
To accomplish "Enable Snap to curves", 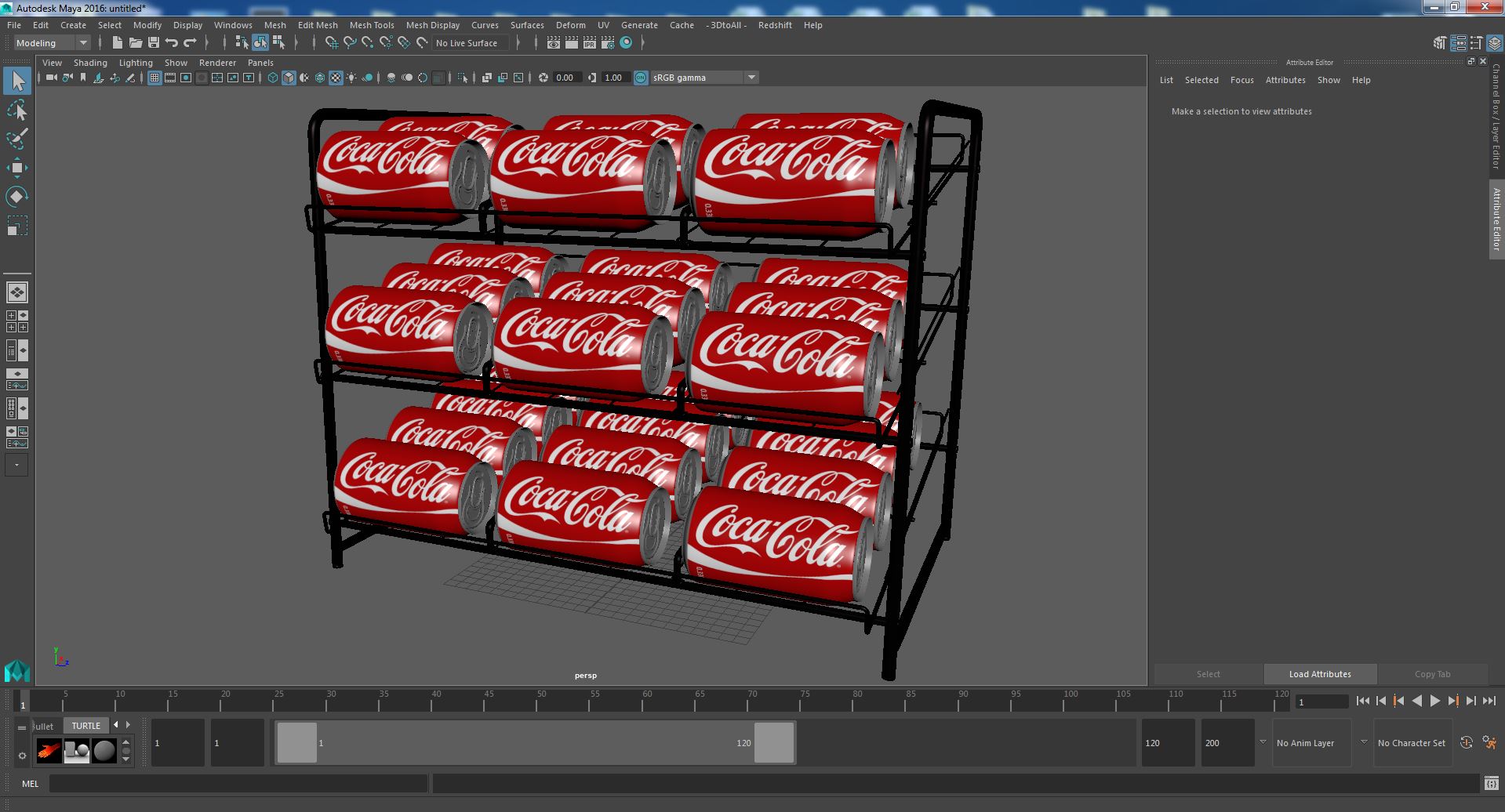I will pos(350,43).
